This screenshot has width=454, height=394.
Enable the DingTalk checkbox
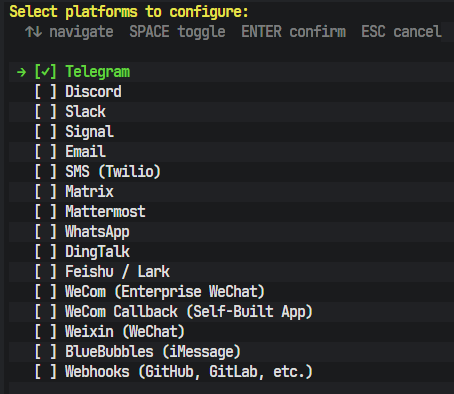coord(46,252)
